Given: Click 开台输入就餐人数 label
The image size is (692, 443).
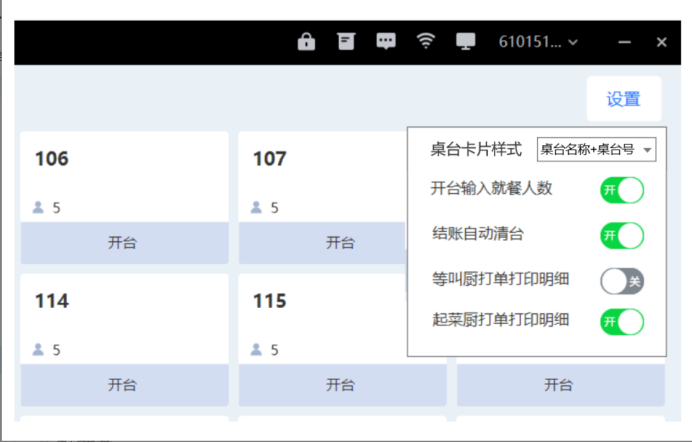Looking at the screenshot, I should 491,188.
